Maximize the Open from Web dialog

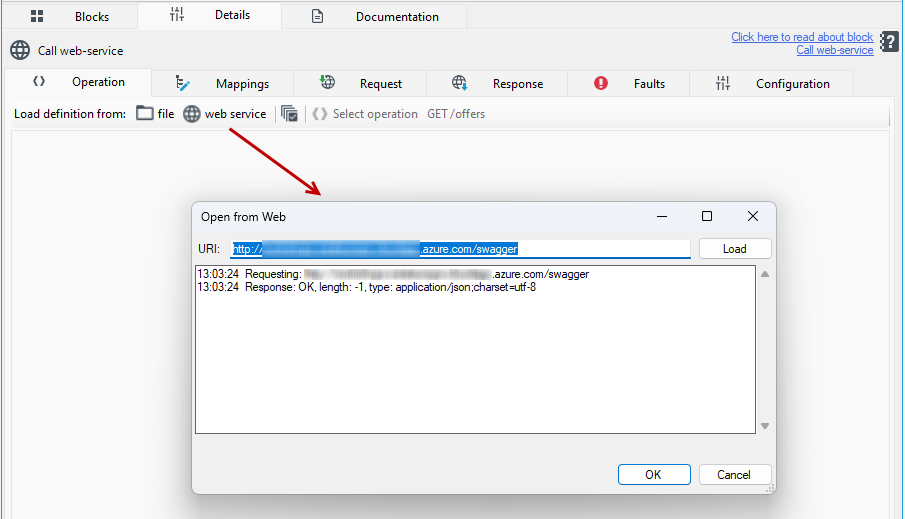pyautogui.click(x=707, y=216)
